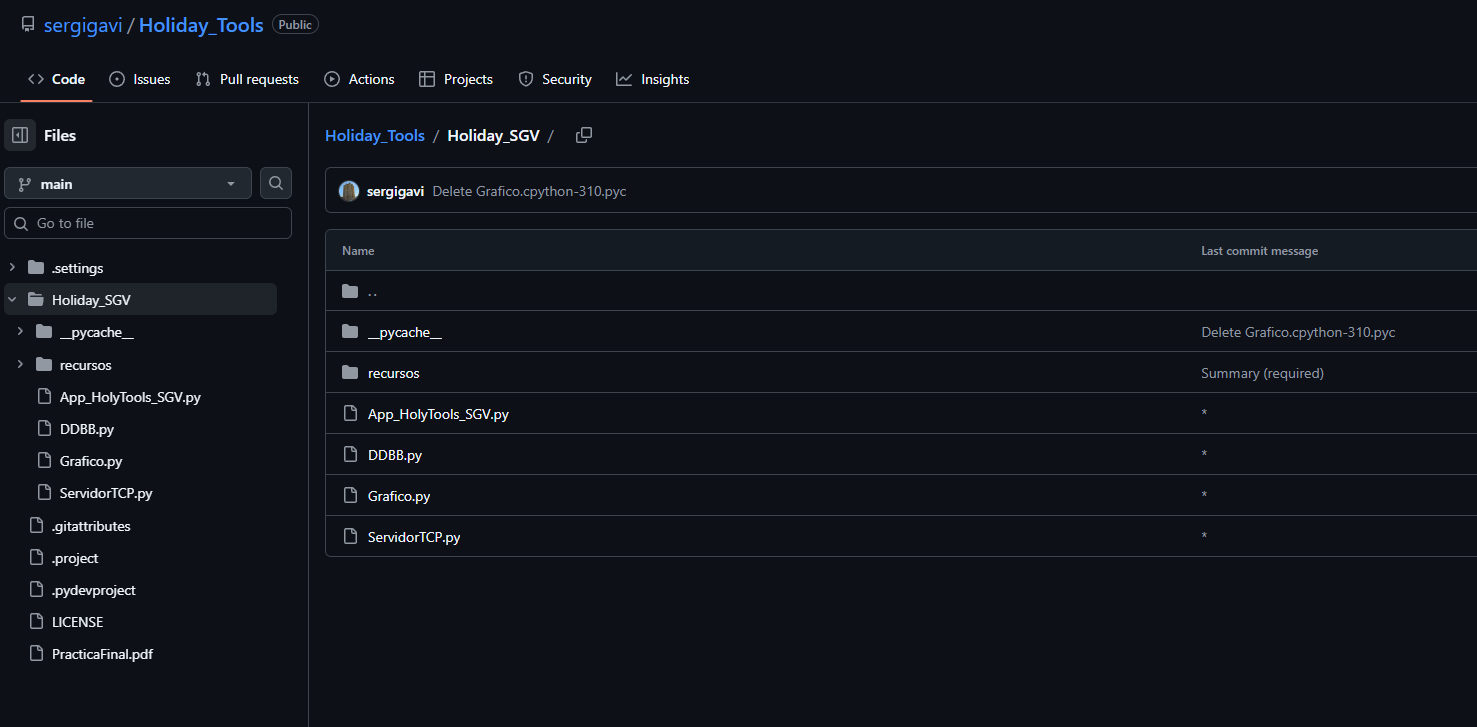Screen dimensions: 1477x727
Task: Open the __pycache__ folder icon in file list
Action: click(350, 332)
